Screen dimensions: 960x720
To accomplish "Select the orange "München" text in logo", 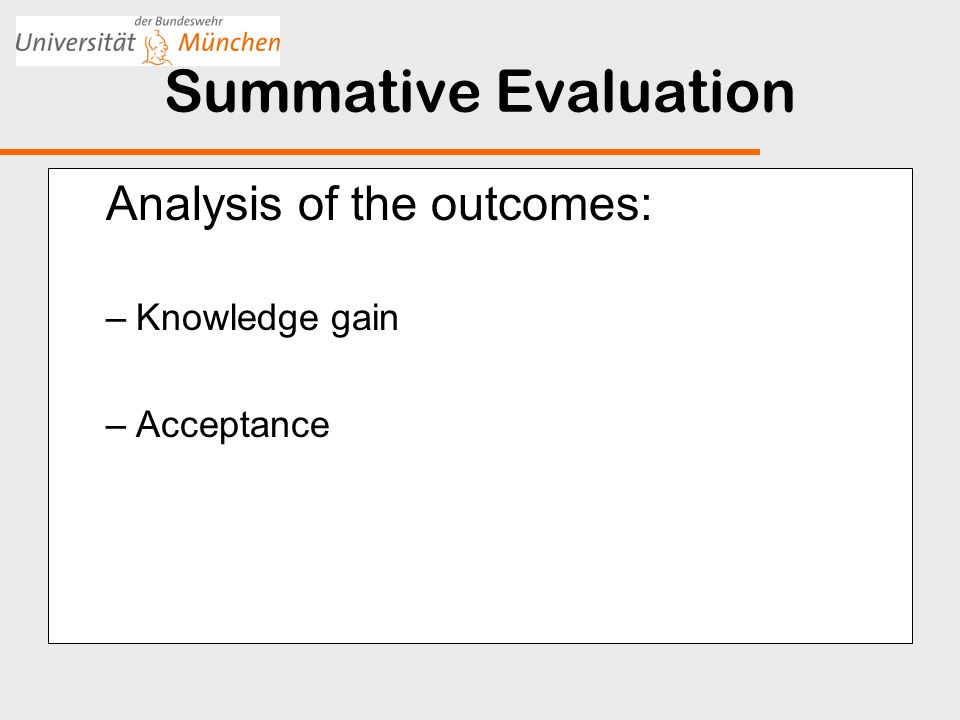I will pos(229,42).
